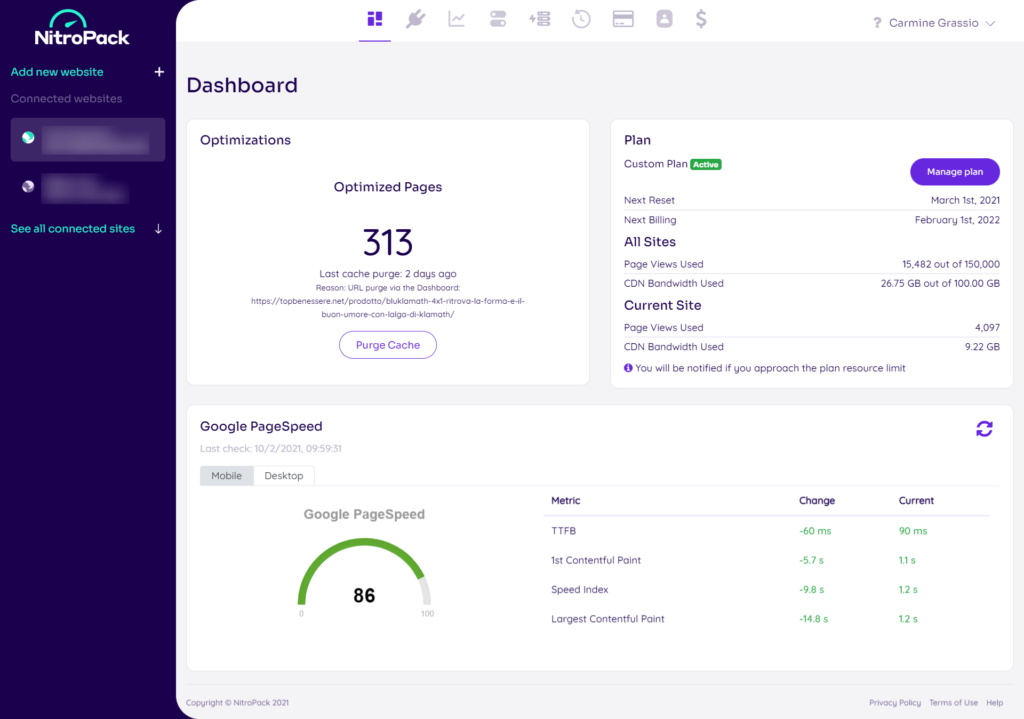
Task: Click the Optimized Pages count 313
Action: tap(388, 242)
